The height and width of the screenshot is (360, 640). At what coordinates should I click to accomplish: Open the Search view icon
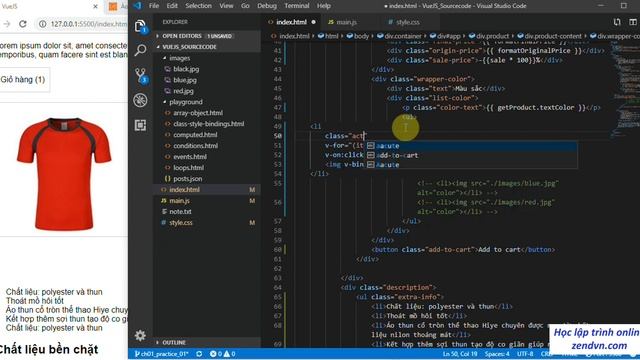pos(140,50)
